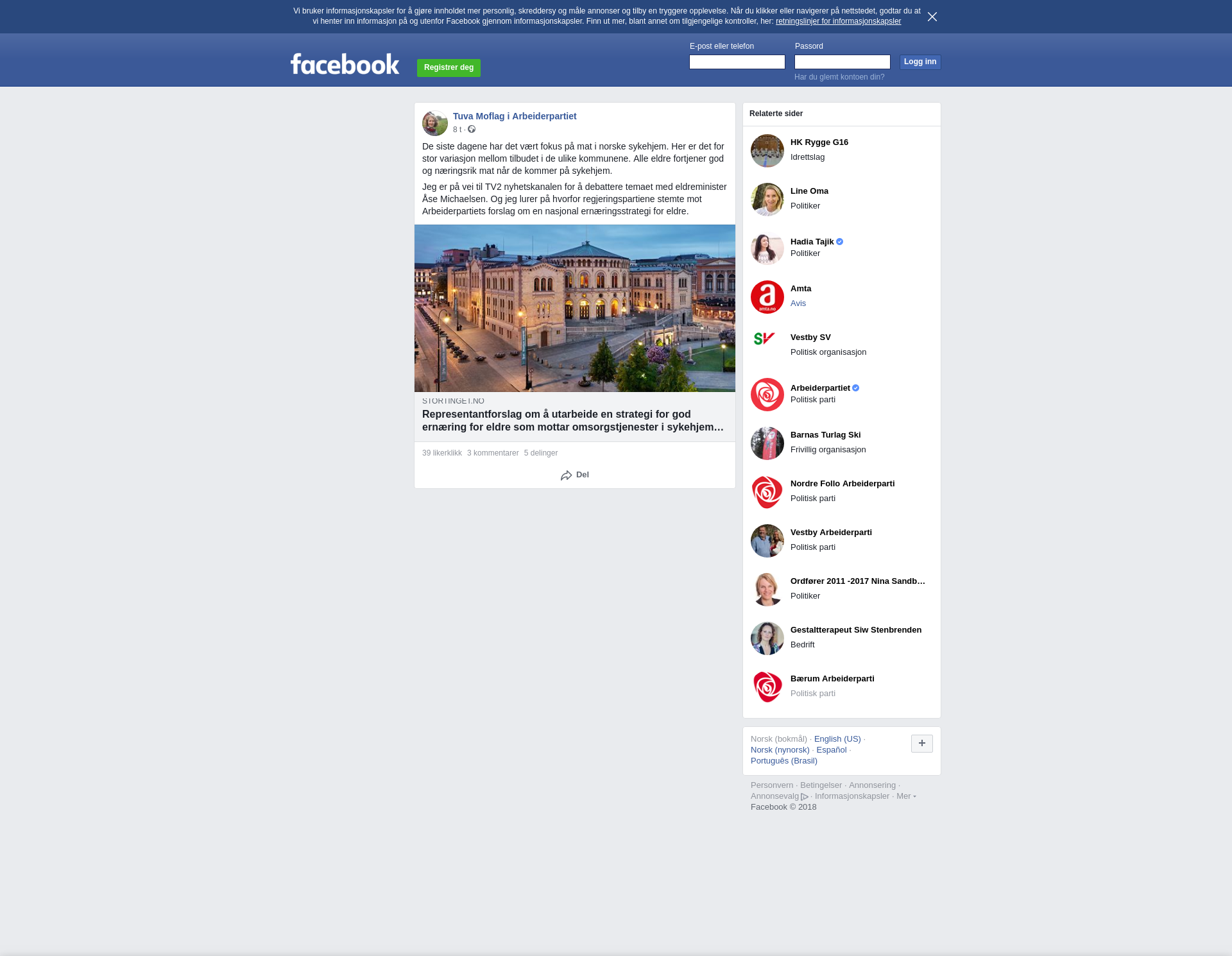Click the AdChoices icon next to Annonsevalg
The image size is (1232, 956).
(x=805, y=797)
